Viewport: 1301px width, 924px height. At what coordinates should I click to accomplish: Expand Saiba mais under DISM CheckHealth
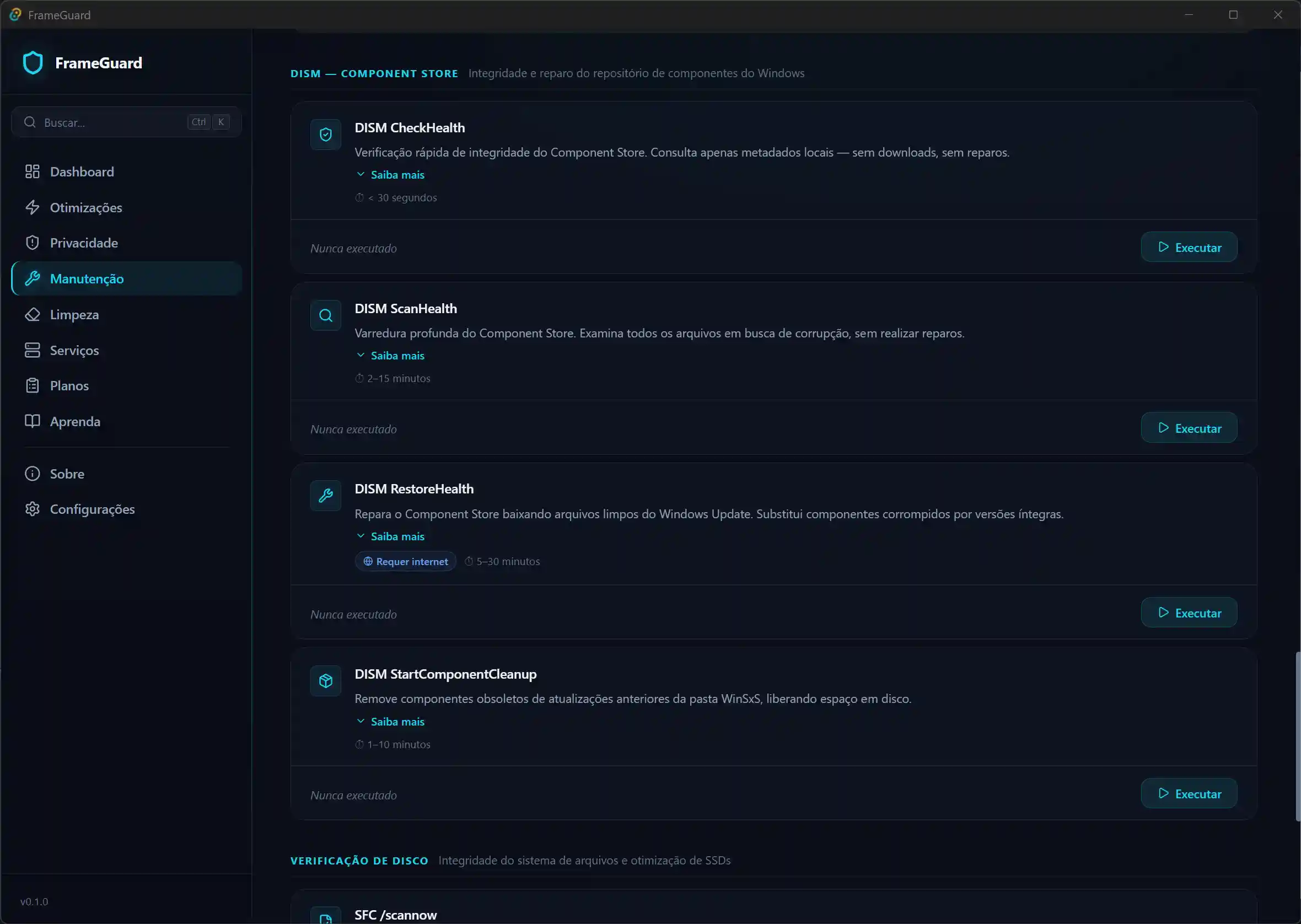click(x=396, y=175)
